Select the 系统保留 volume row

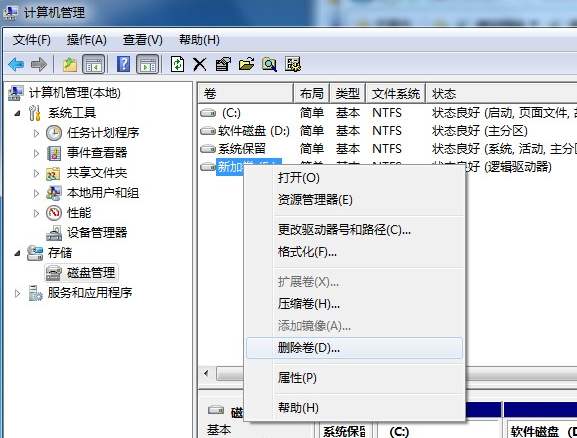(388, 149)
